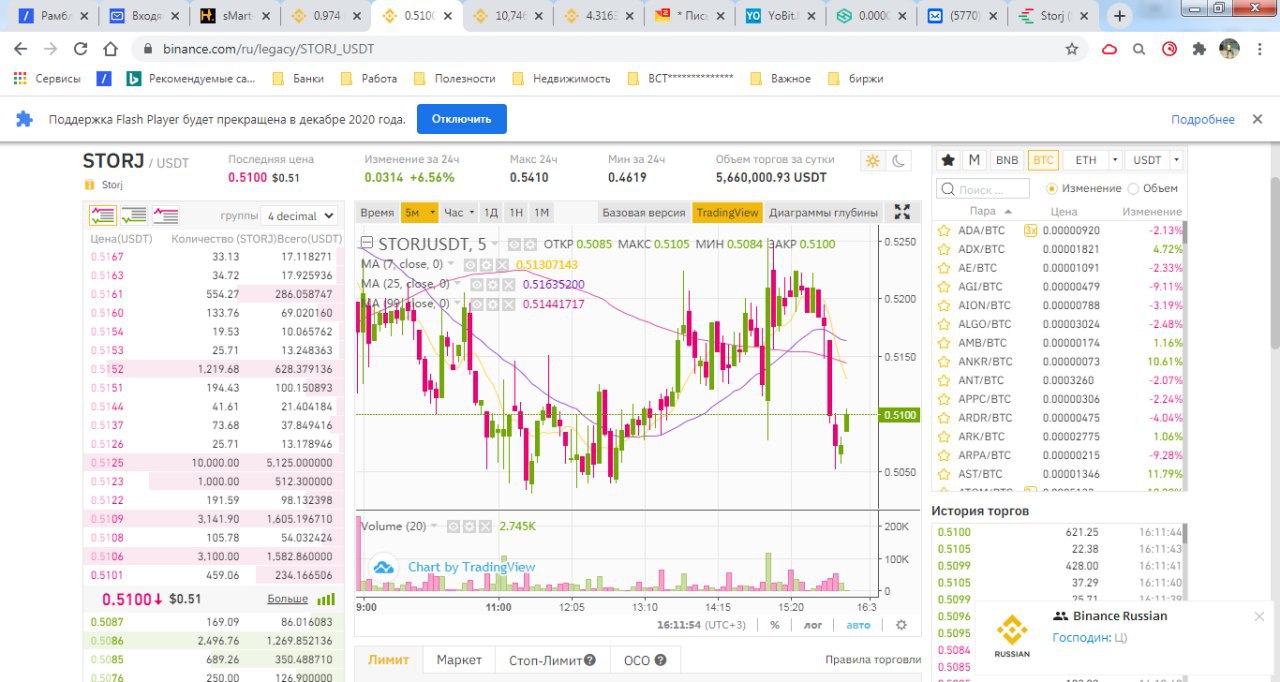Show both bids and asks order book view
The image size is (1280, 682).
103,215
